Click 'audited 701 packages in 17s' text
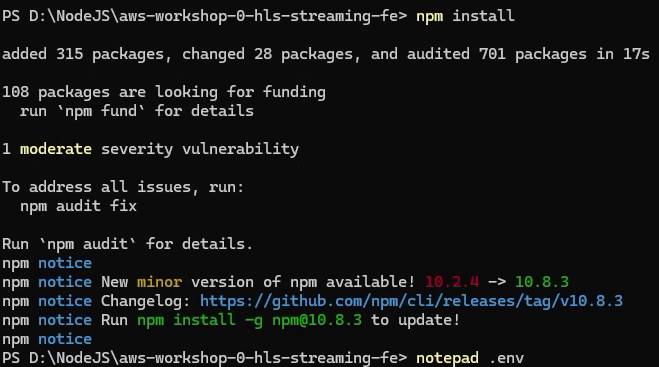This screenshot has width=659, height=367. (528, 54)
